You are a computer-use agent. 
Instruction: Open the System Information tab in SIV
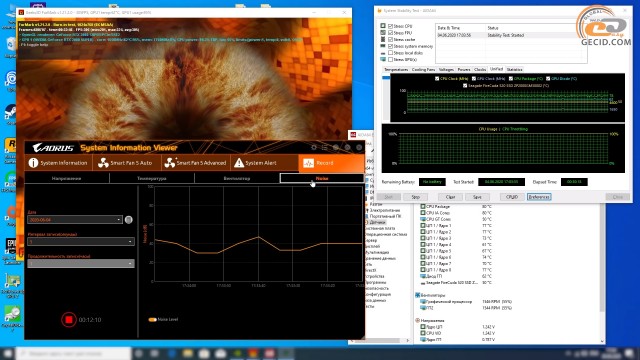click(58, 163)
